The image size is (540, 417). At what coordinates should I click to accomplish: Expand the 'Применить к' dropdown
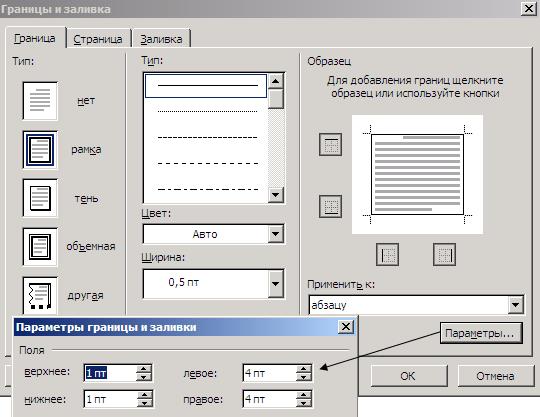tap(516, 305)
